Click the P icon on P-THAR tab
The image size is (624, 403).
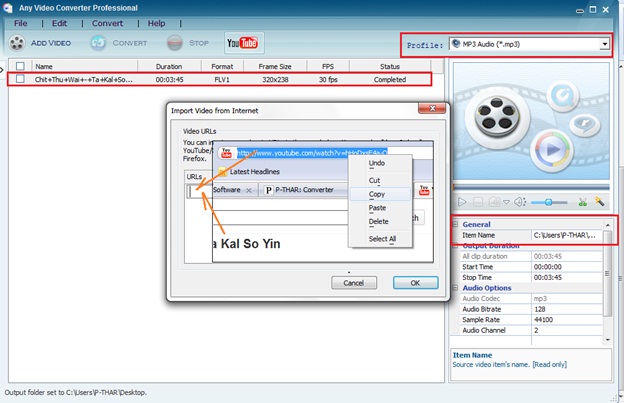(x=269, y=190)
